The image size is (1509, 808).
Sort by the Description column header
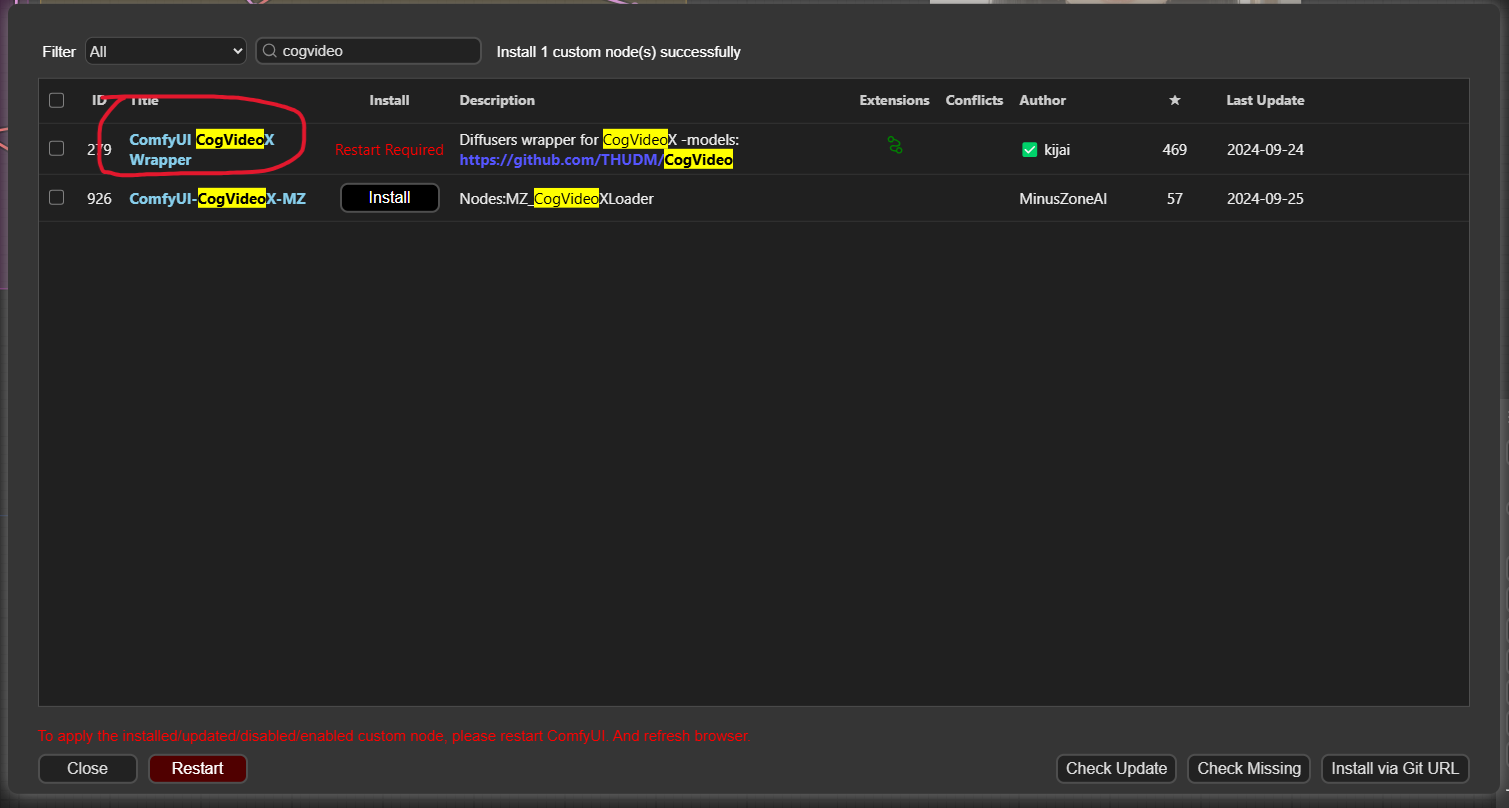(x=497, y=100)
